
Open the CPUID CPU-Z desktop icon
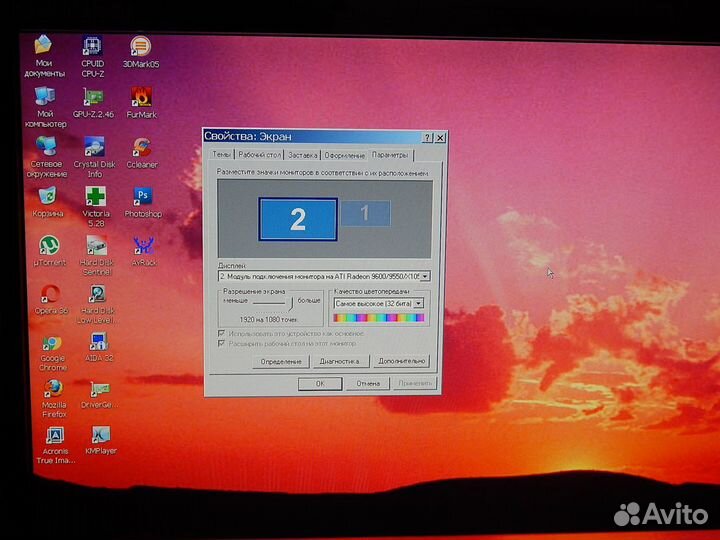point(92,46)
